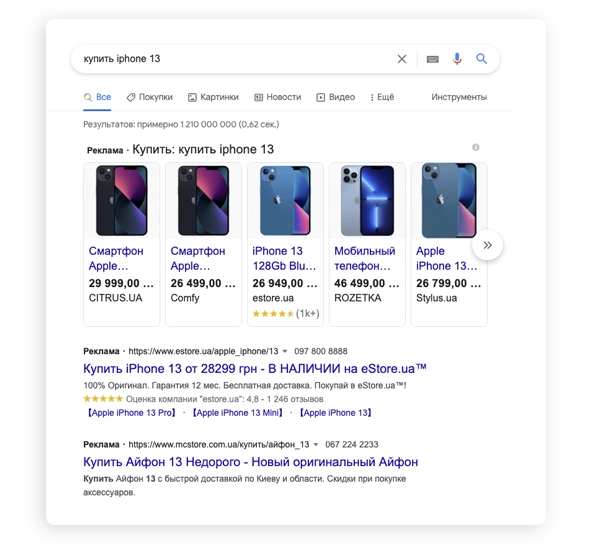Open the Видео tab
Screen dimensions: 590x560
pyautogui.click(x=336, y=97)
